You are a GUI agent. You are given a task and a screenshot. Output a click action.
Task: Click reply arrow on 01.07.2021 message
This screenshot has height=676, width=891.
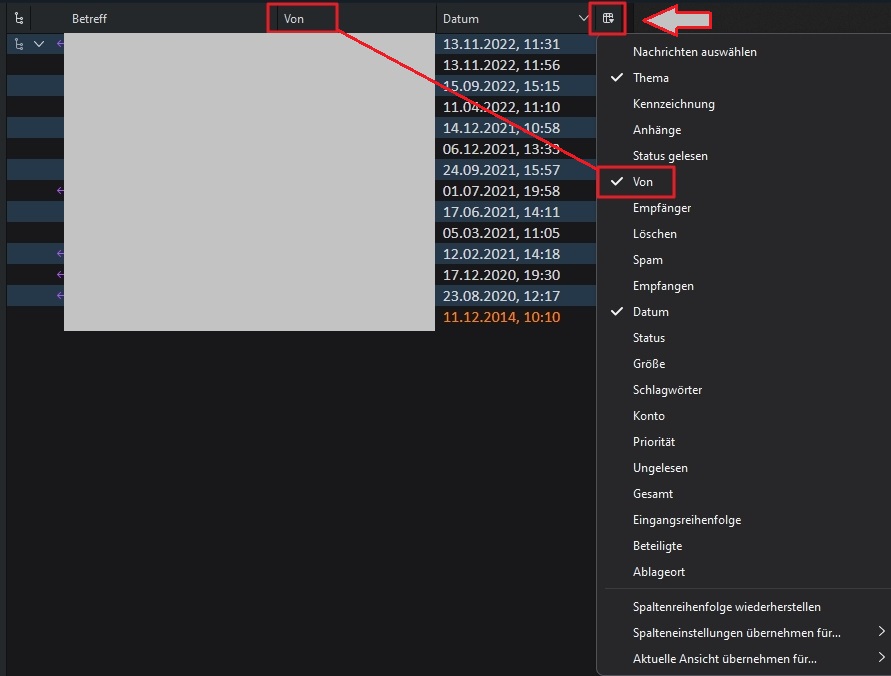(60, 191)
